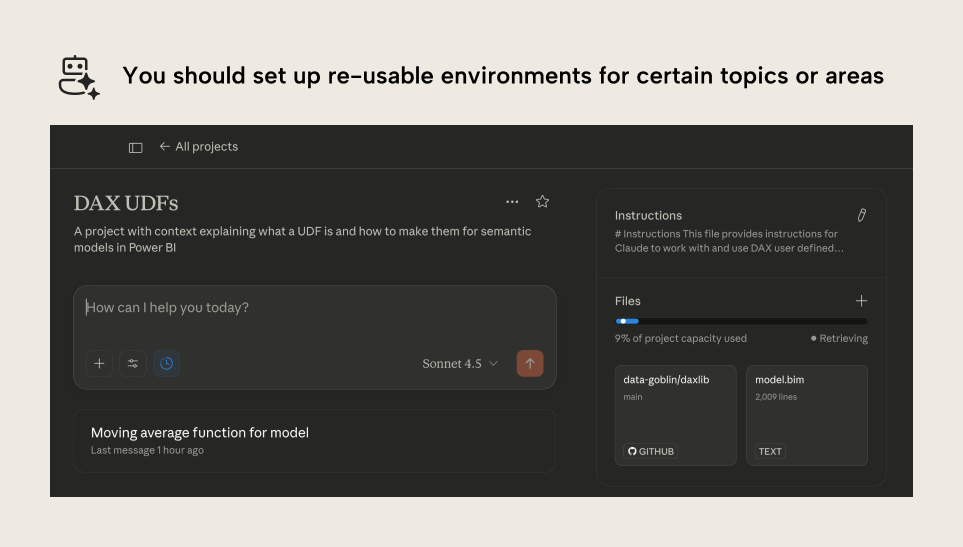
Task: Click the TEXT badge on model.bim
Action: (770, 451)
